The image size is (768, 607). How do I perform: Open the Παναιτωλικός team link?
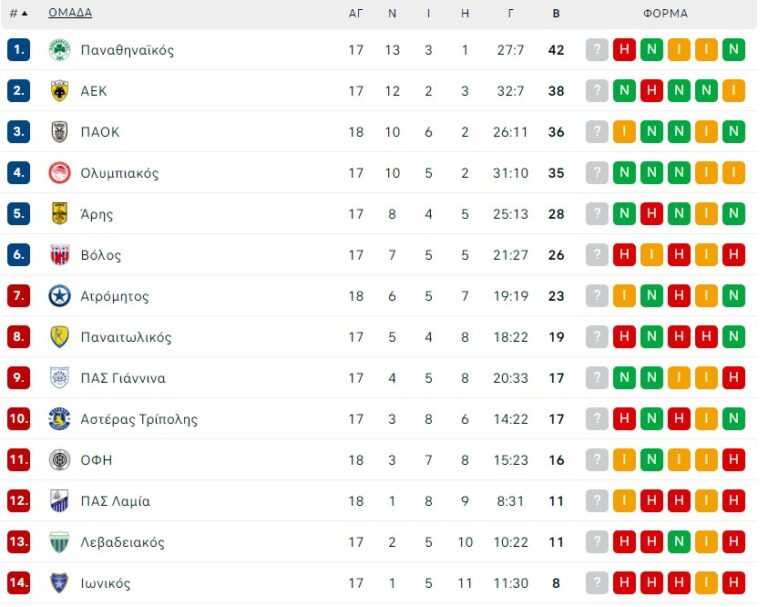(x=126, y=337)
